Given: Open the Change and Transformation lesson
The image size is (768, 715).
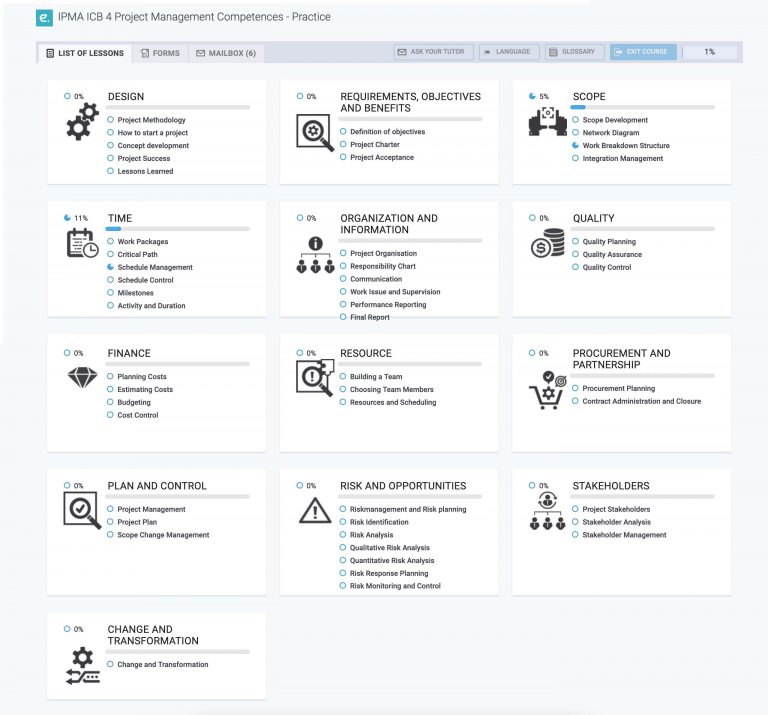Looking at the screenshot, I should [163, 665].
